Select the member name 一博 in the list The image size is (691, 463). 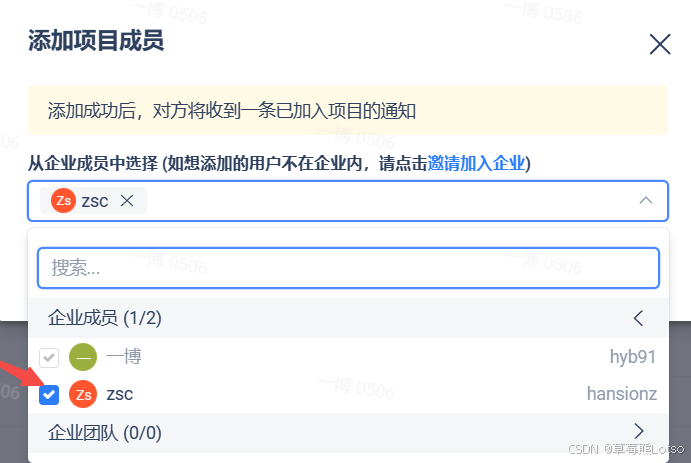(x=123, y=357)
